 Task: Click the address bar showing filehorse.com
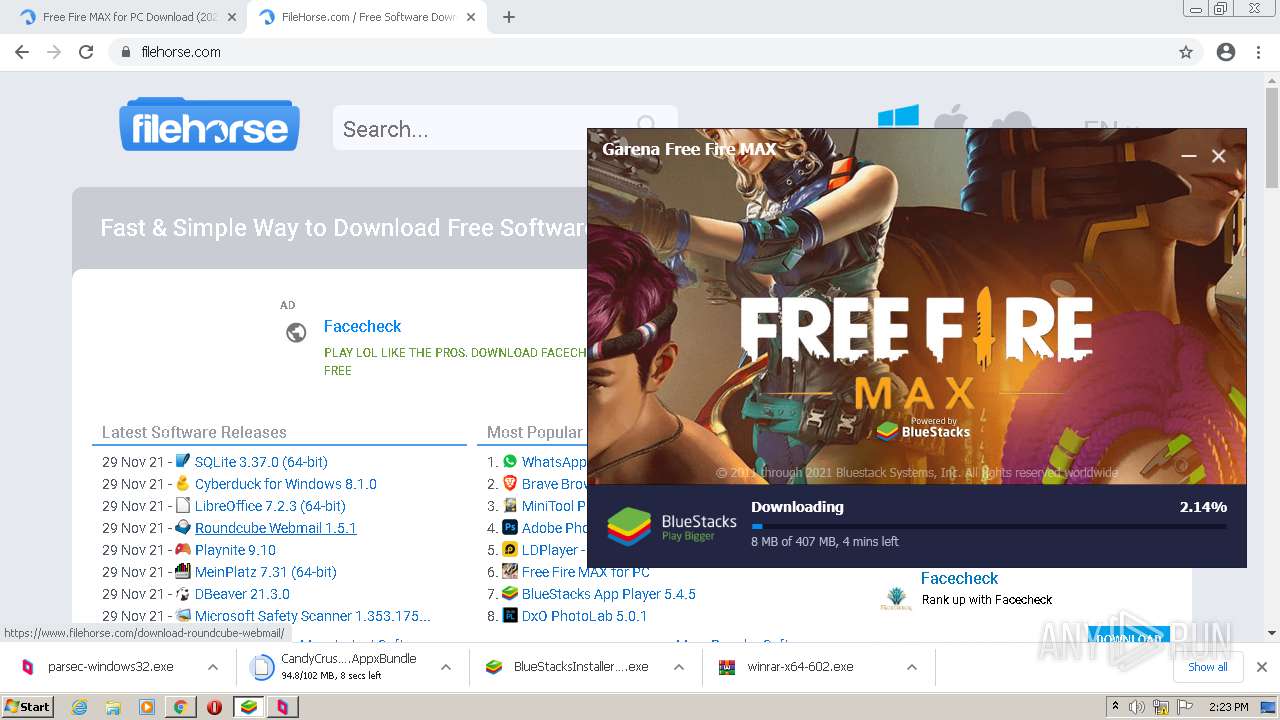pyautogui.click(x=640, y=52)
